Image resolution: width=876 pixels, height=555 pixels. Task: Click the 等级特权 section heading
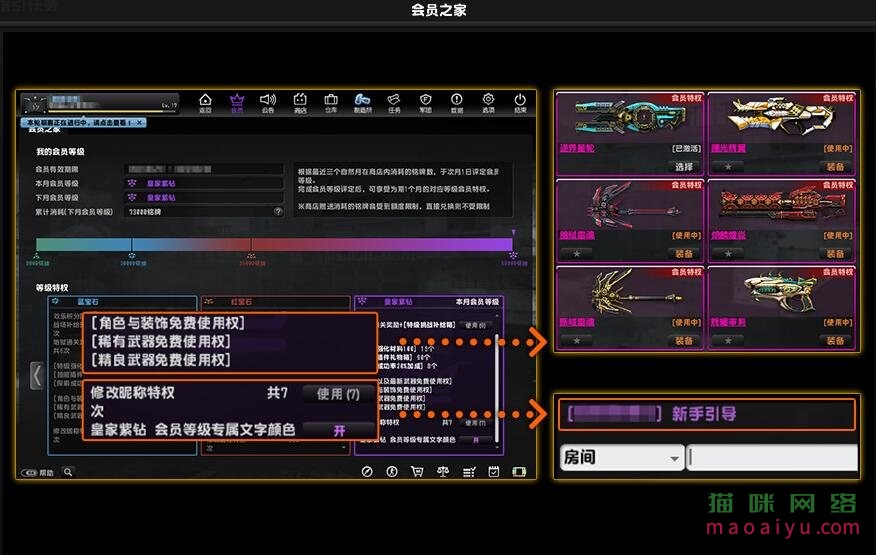[52, 287]
